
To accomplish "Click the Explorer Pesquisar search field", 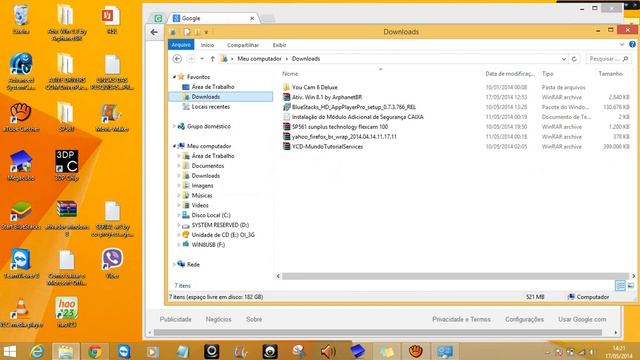I will 608,59.
